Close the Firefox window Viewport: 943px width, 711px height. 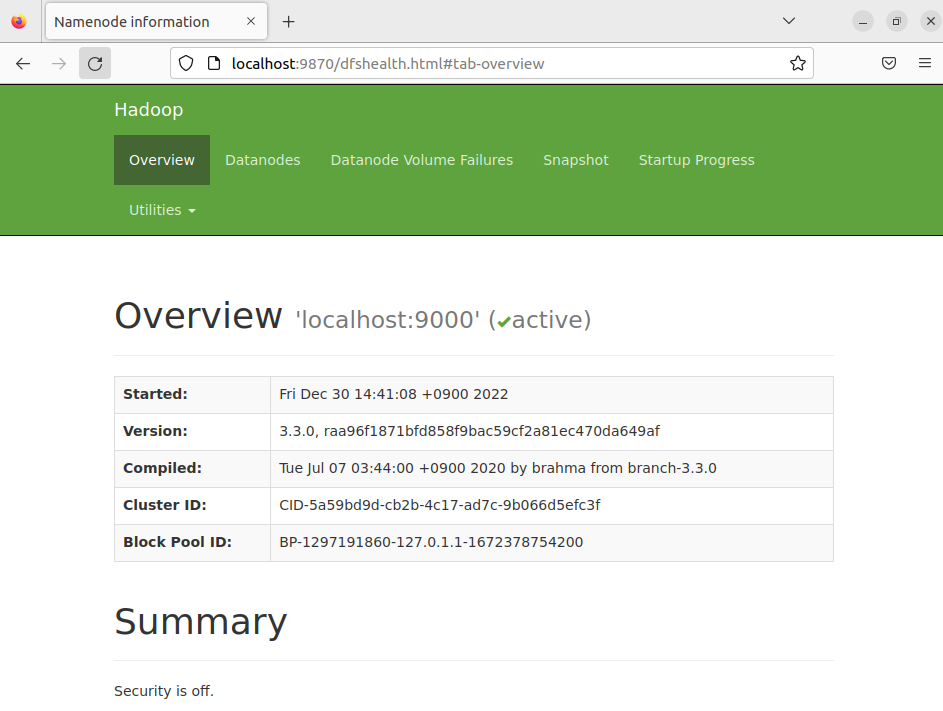pyautogui.click(x=931, y=22)
